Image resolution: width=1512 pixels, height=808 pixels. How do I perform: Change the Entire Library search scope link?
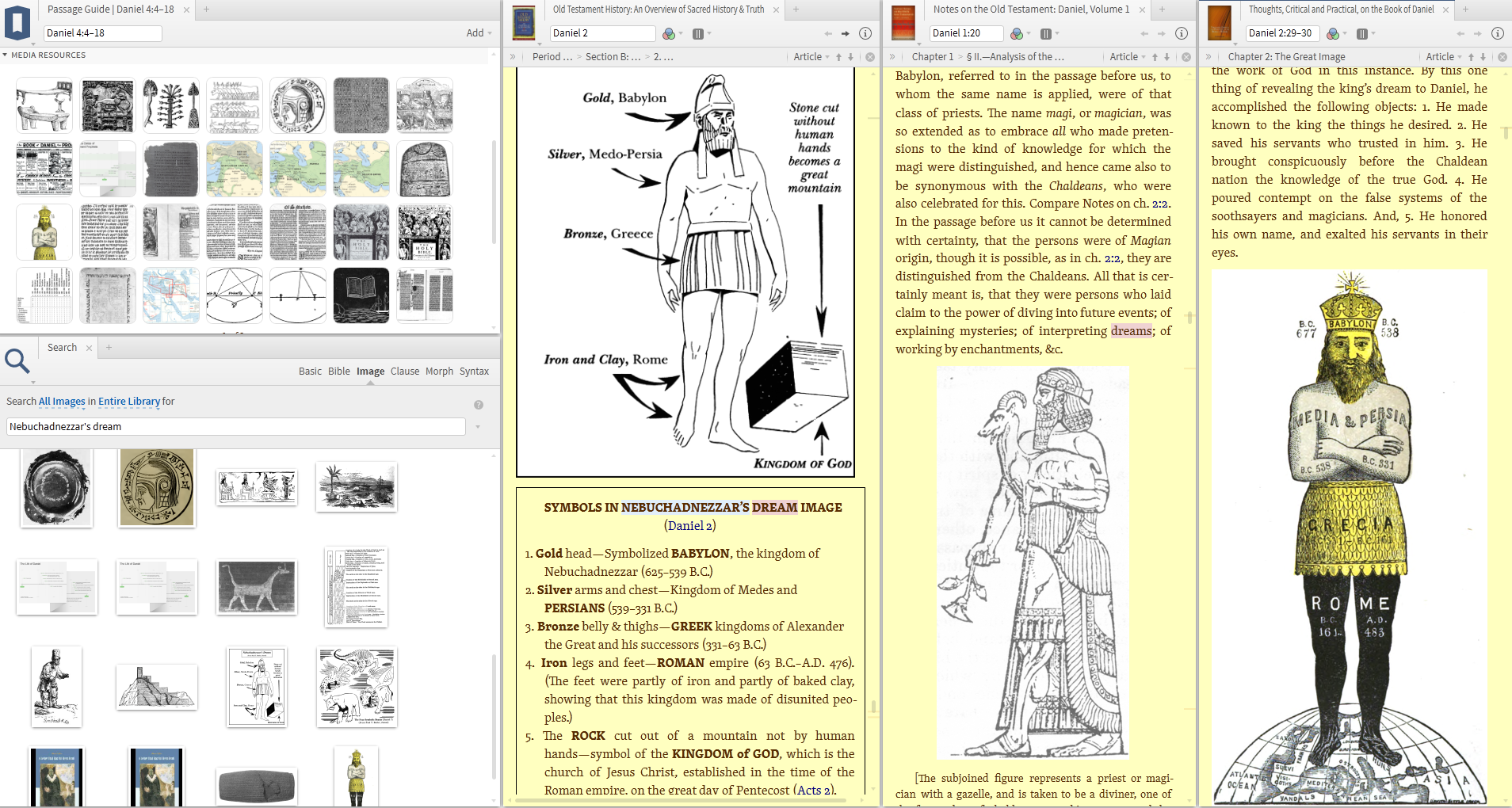coord(129,402)
